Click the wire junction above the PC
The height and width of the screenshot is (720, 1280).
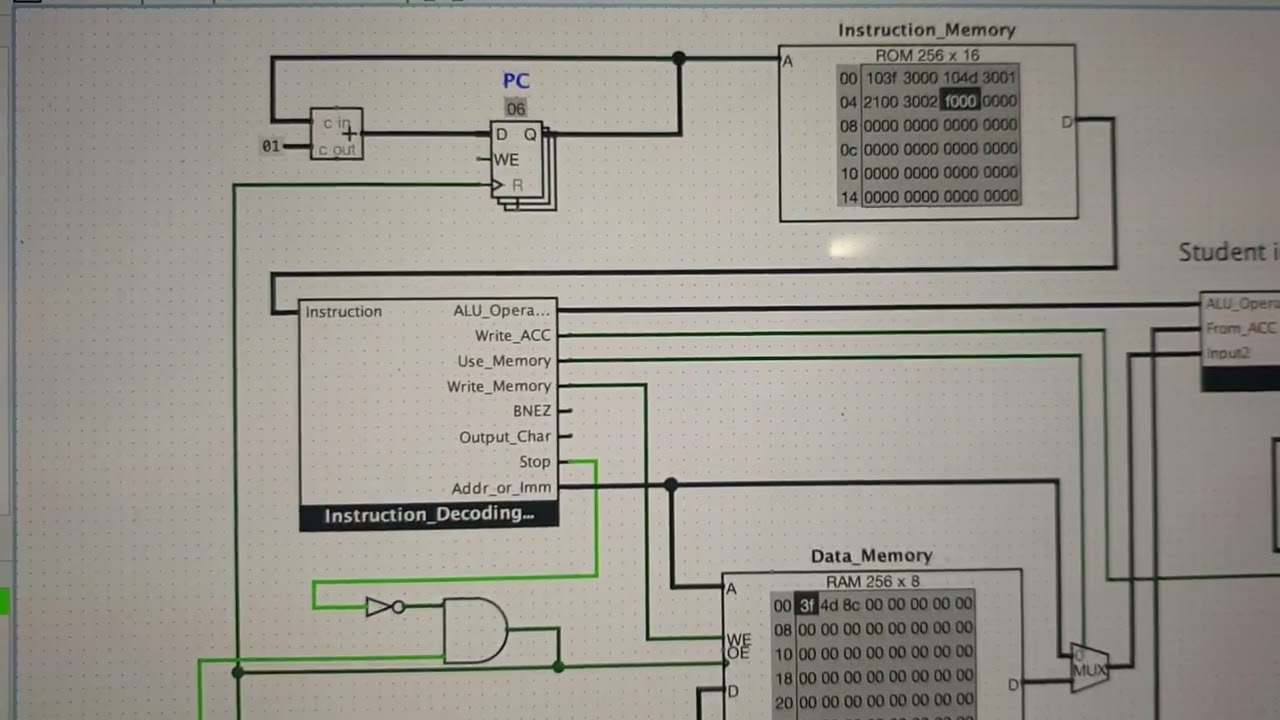coord(680,59)
